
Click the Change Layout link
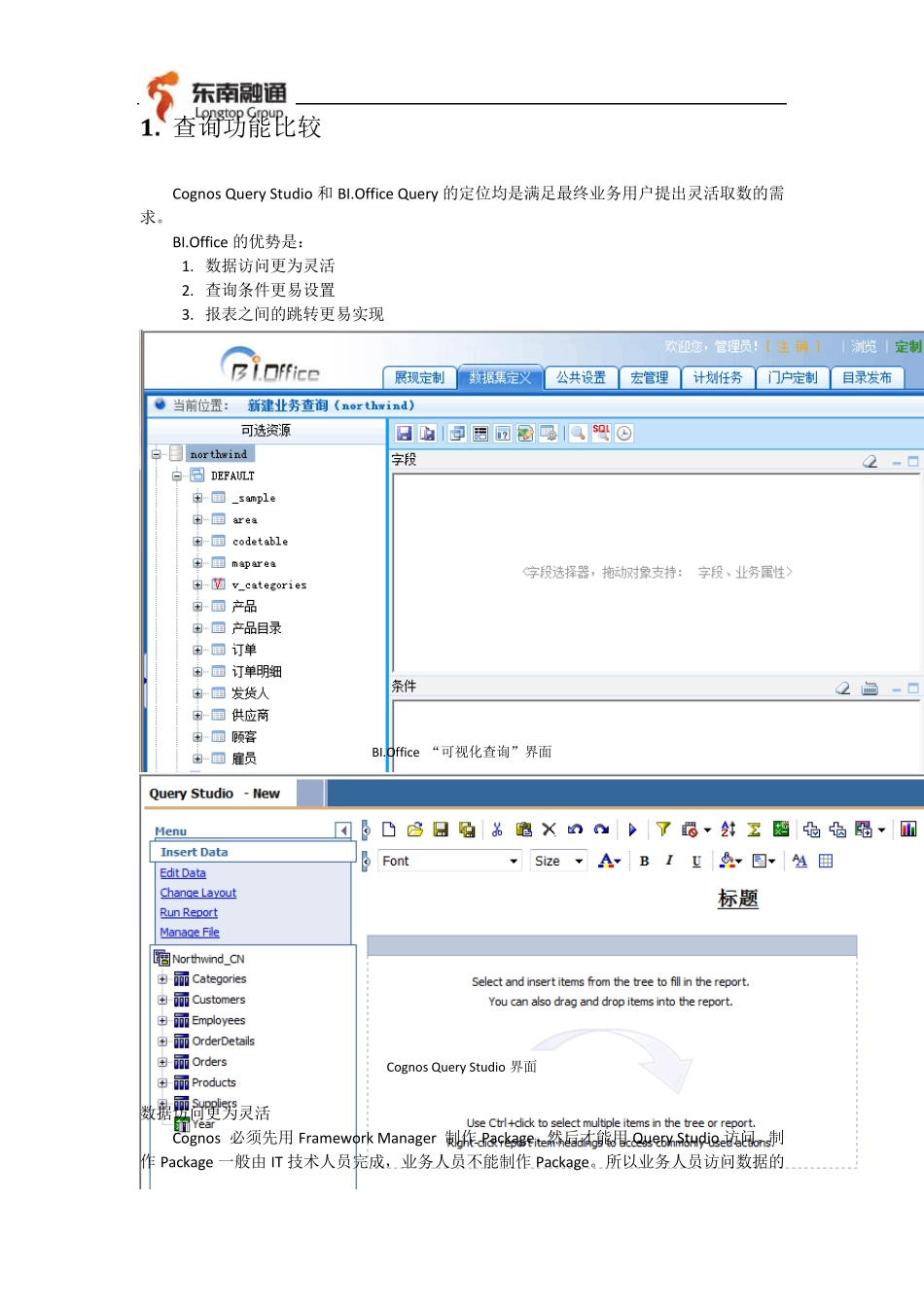198,893
